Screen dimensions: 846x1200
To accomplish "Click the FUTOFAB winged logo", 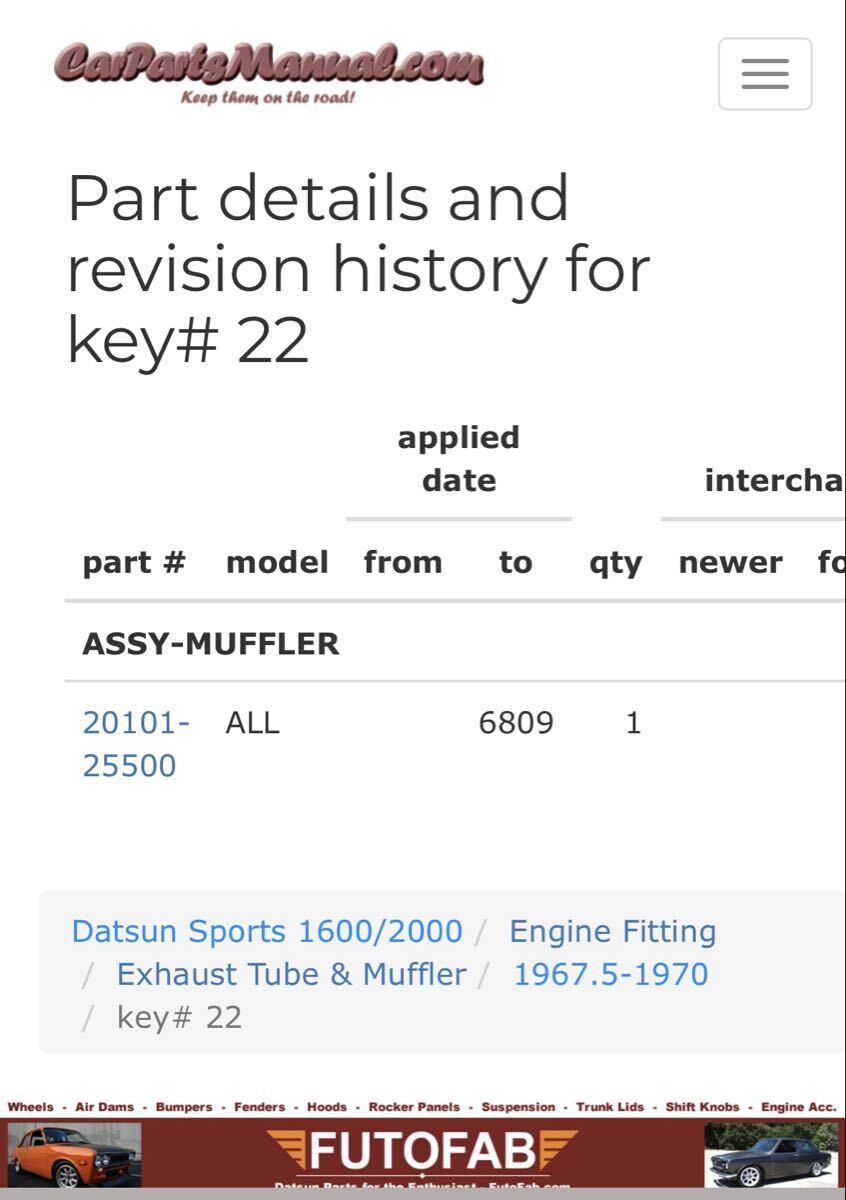I will pyautogui.click(x=422, y=1153).
